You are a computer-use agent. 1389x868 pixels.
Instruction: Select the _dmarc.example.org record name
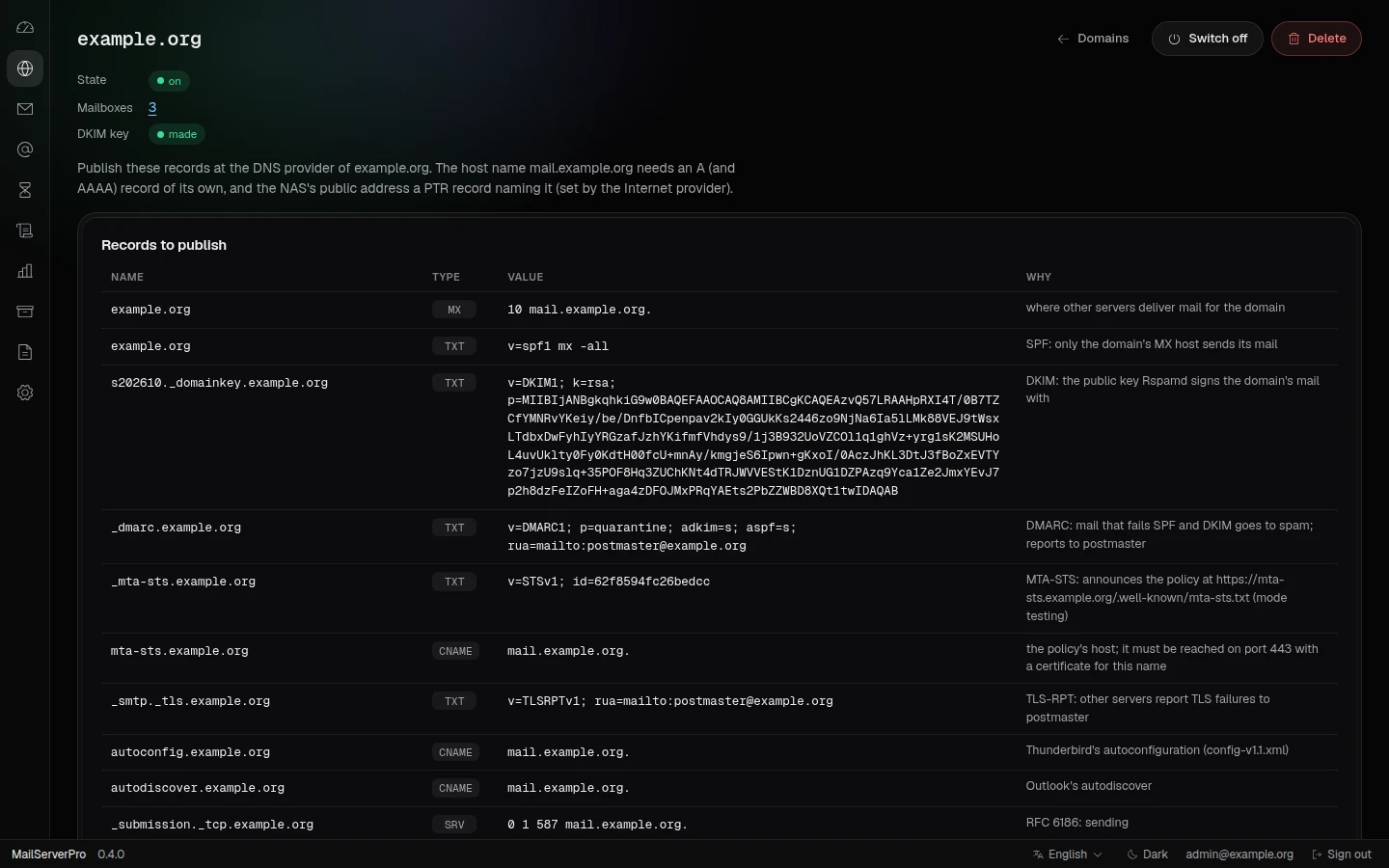[x=176, y=528]
